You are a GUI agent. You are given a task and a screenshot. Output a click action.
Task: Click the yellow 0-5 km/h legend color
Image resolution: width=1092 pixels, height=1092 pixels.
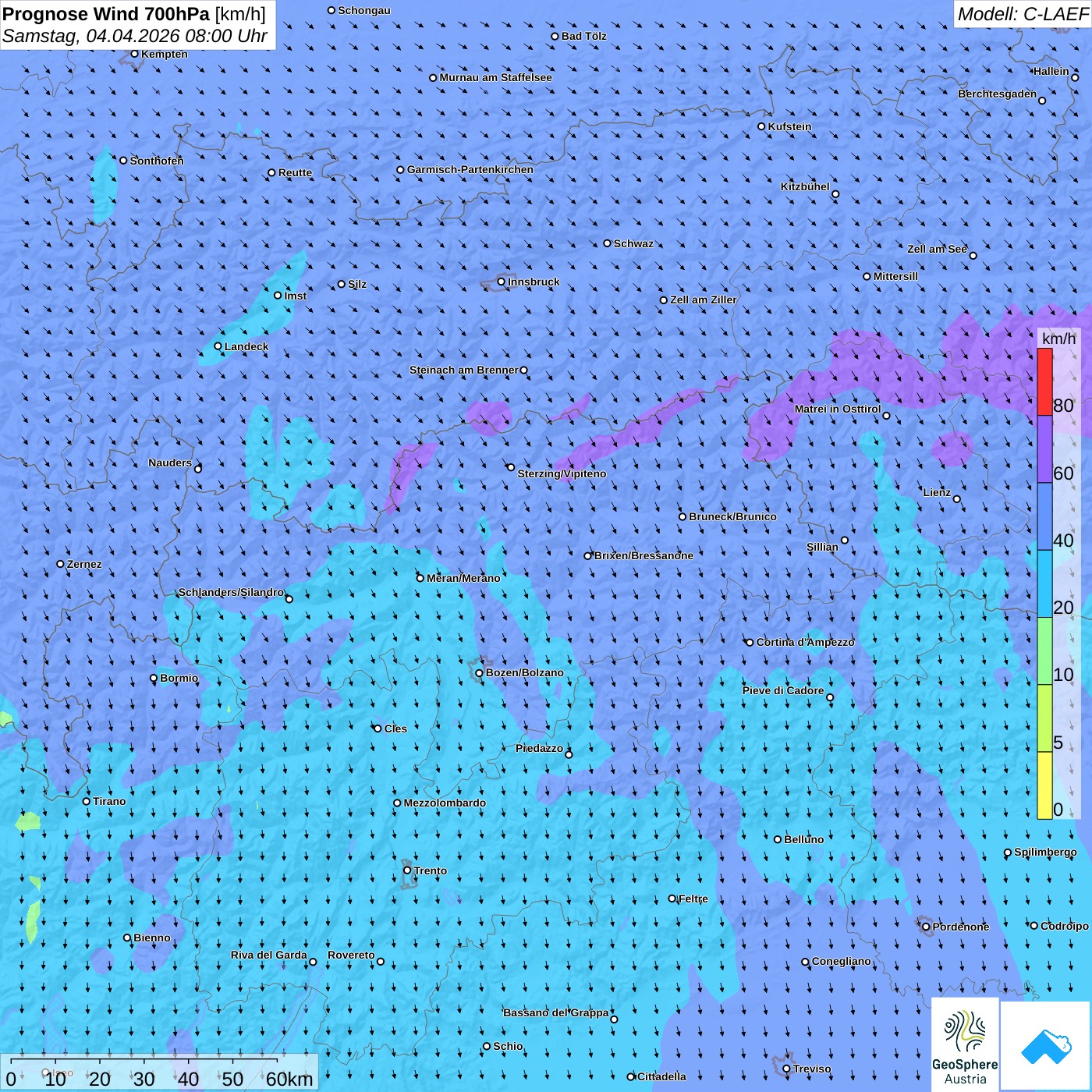(1044, 785)
